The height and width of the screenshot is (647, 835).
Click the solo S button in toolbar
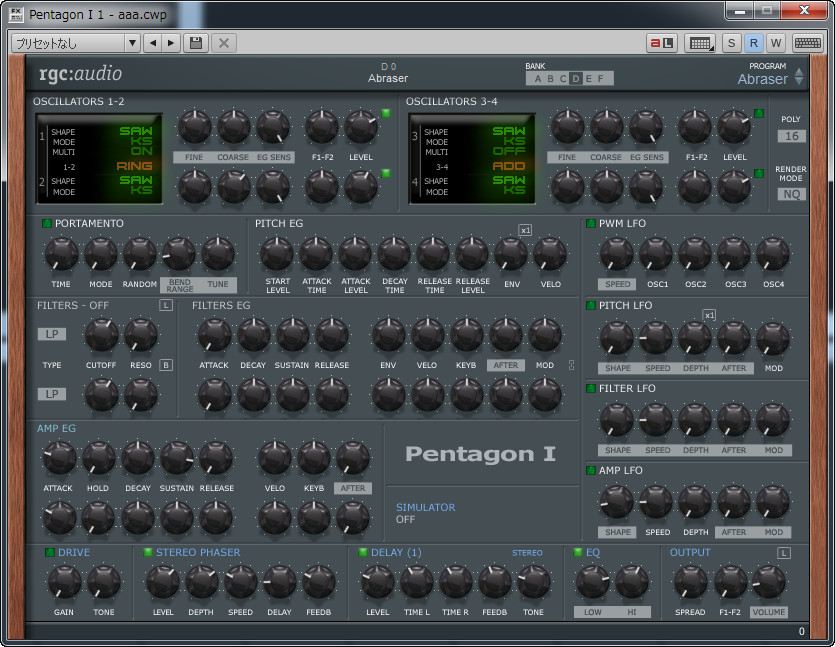pos(731,43)
